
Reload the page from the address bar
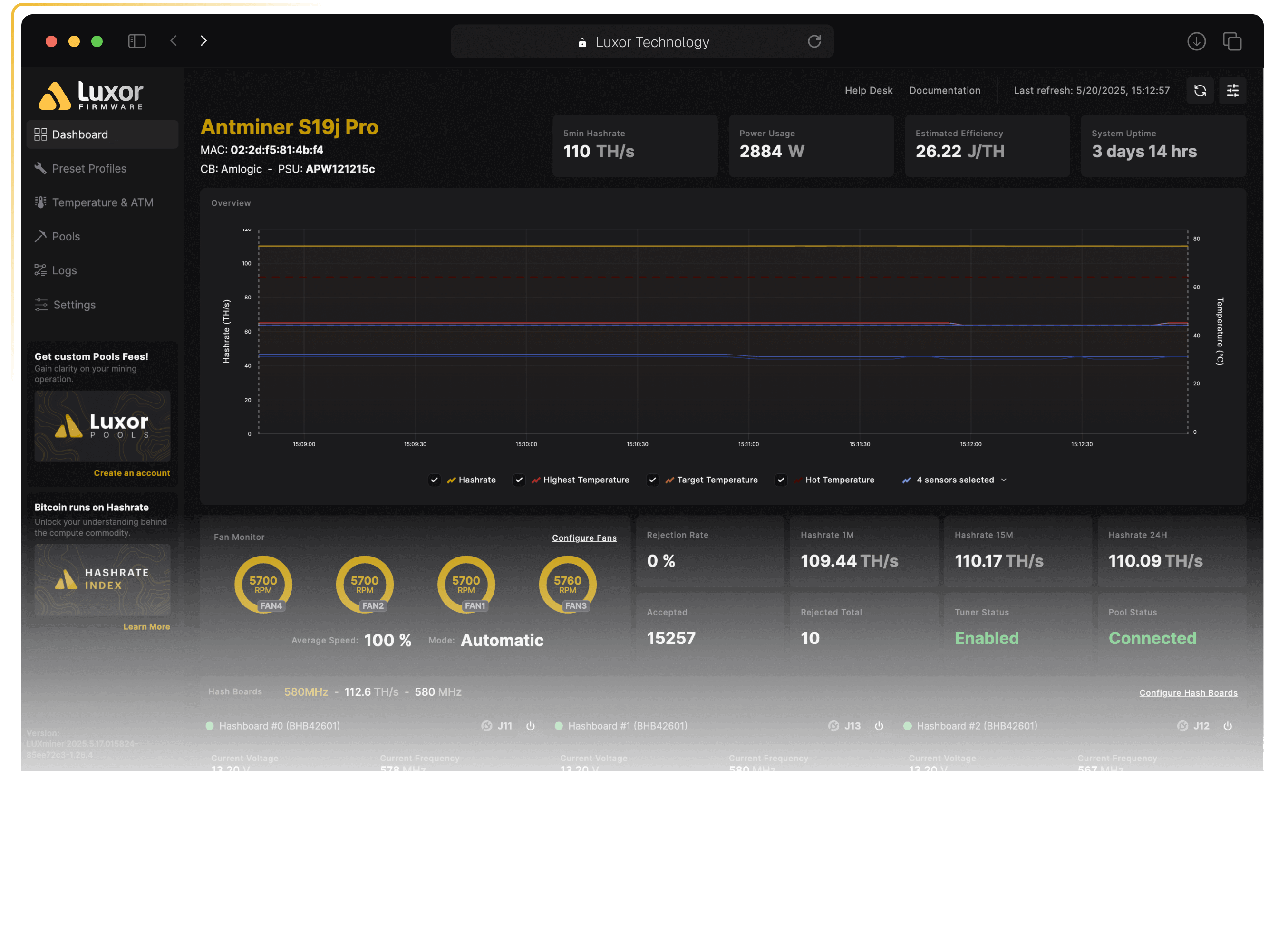click(x=815, y=41)
